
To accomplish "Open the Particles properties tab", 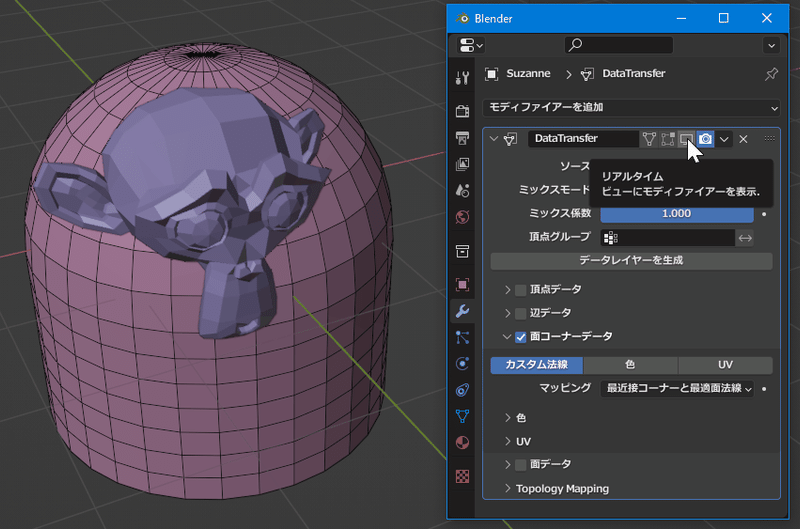I will click(x=462, y=337).
